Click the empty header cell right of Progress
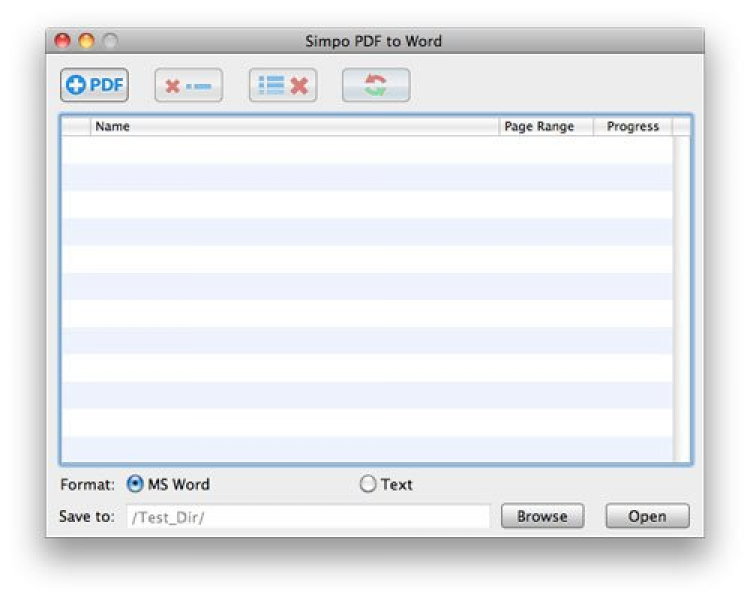This screenshot has height=600, width=750. point(681,127)
